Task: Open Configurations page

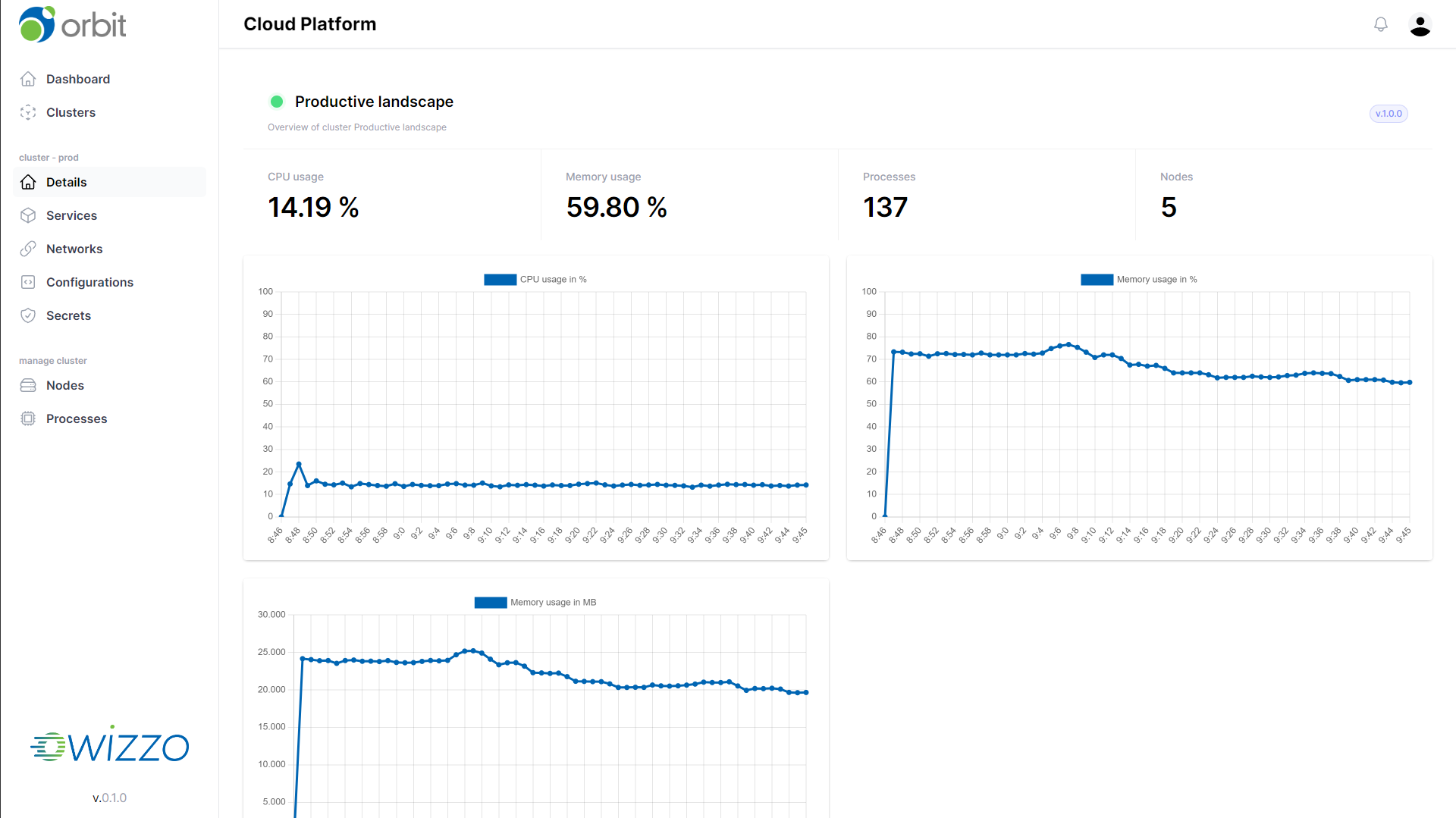Action: [109, 282]
